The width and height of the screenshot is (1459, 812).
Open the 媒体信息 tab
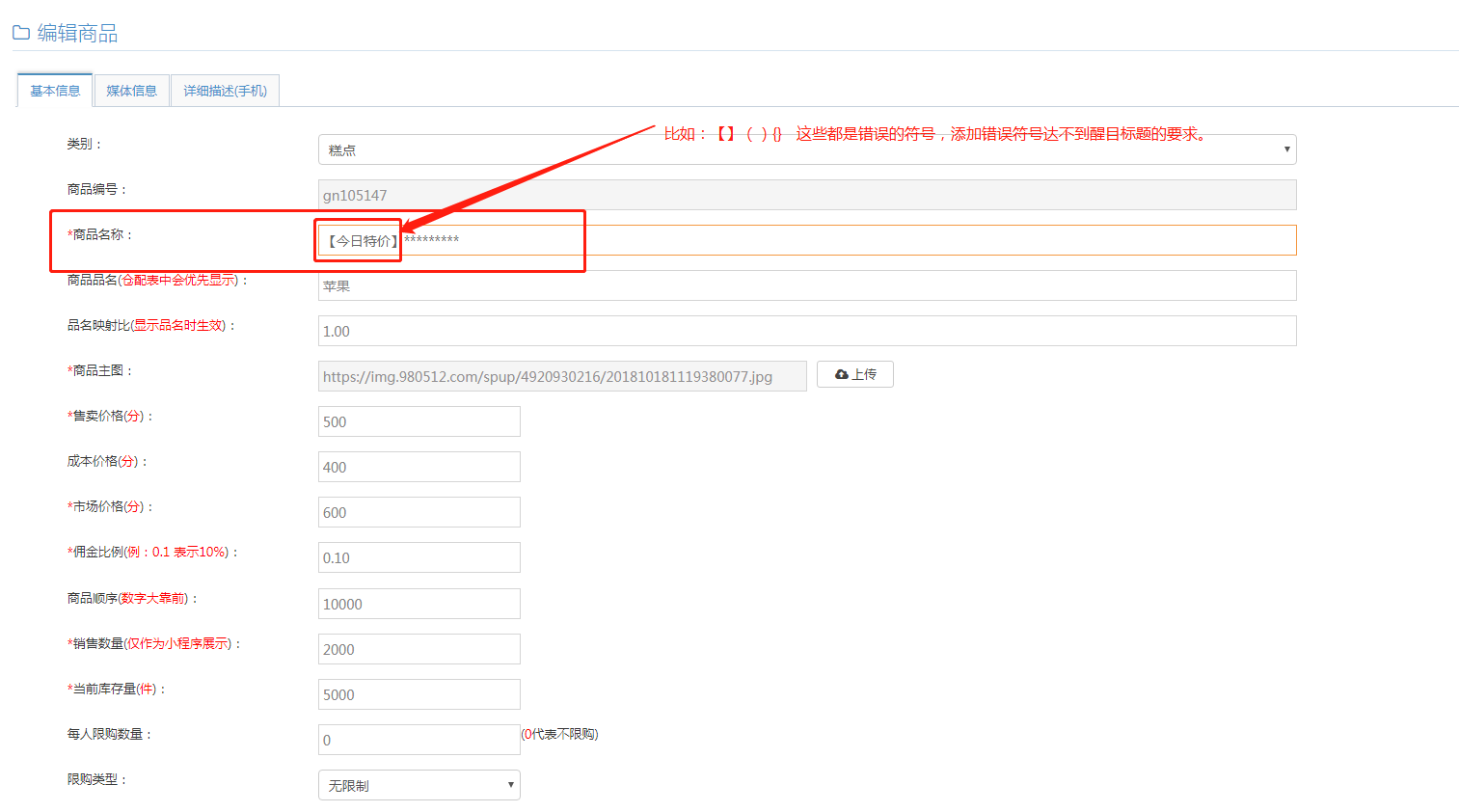point(131,91)
